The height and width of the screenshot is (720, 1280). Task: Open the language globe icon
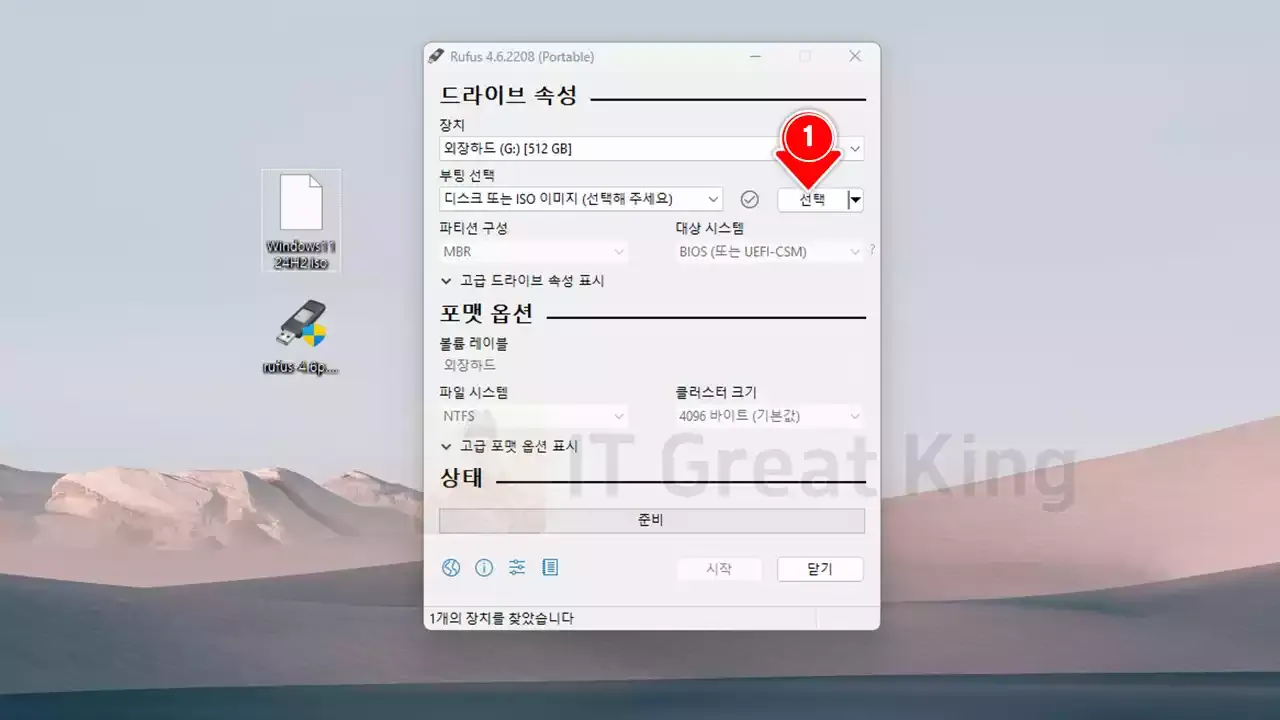coord(451,568)
